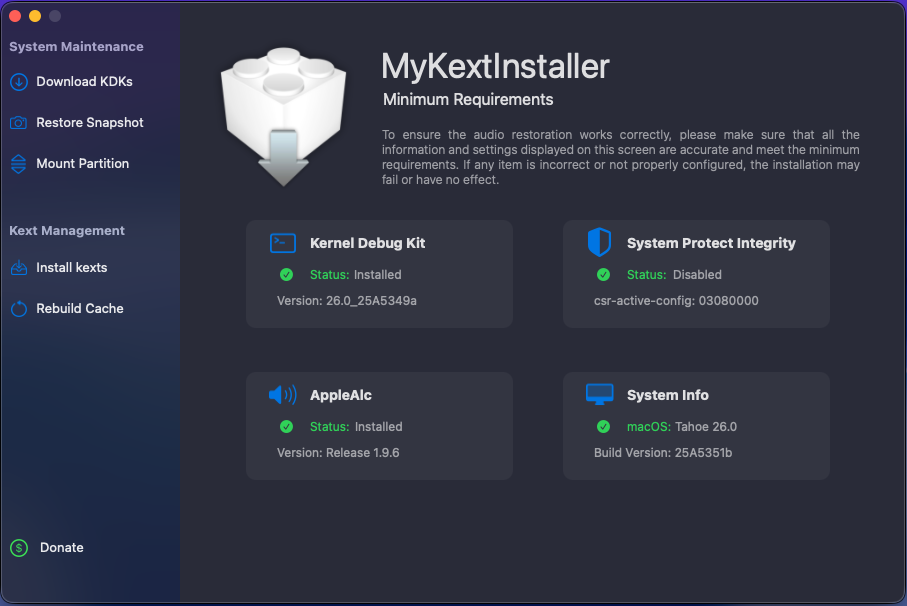The height and width of the screenshot is (606, 907).
Task: Click the Kernel Debug Kit terminal icon
Action: tap(283, 243)
